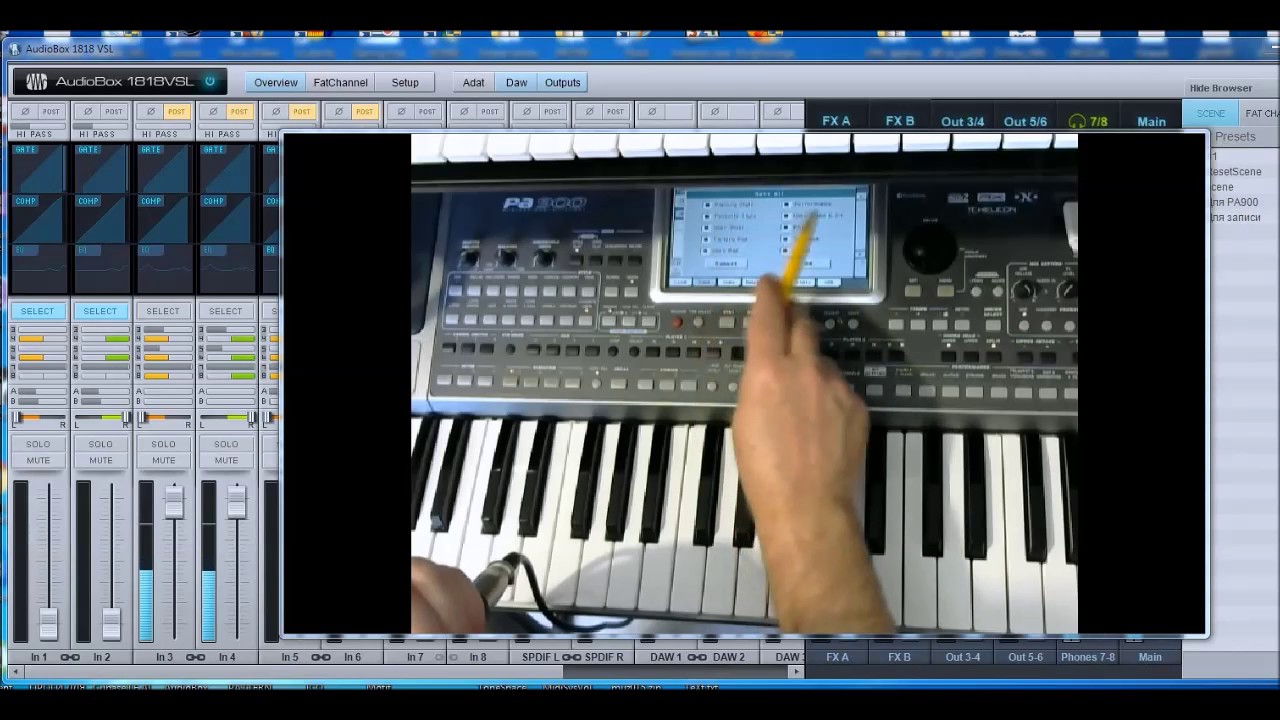
Task: Click the In 4 channel fader
Action: pyautogui.click(x=236, y=503)
